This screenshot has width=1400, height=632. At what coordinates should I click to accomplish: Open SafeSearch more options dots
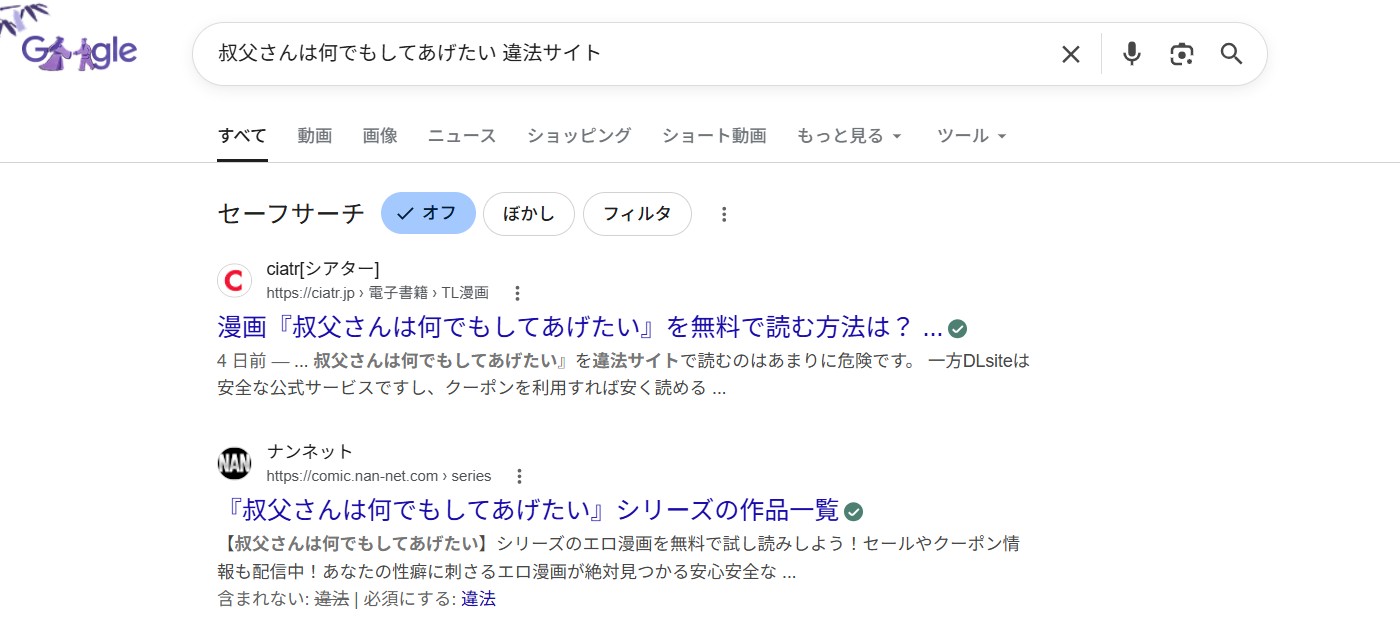[x=725, y=214]
